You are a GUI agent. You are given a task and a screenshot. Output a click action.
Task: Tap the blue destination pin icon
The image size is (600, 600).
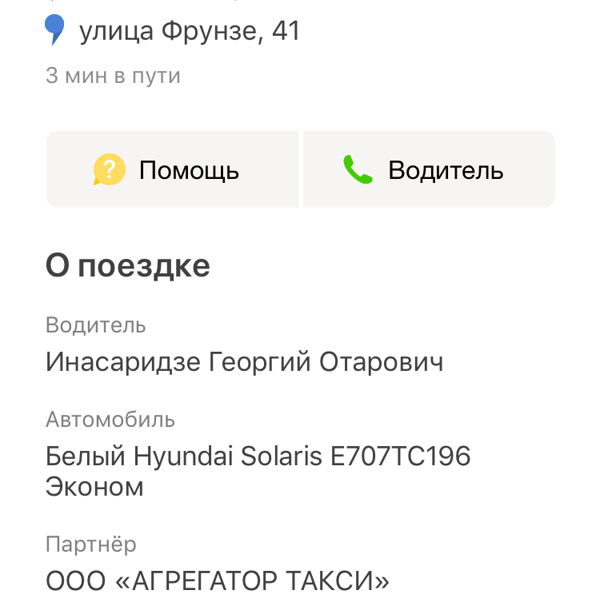[54, 29]
